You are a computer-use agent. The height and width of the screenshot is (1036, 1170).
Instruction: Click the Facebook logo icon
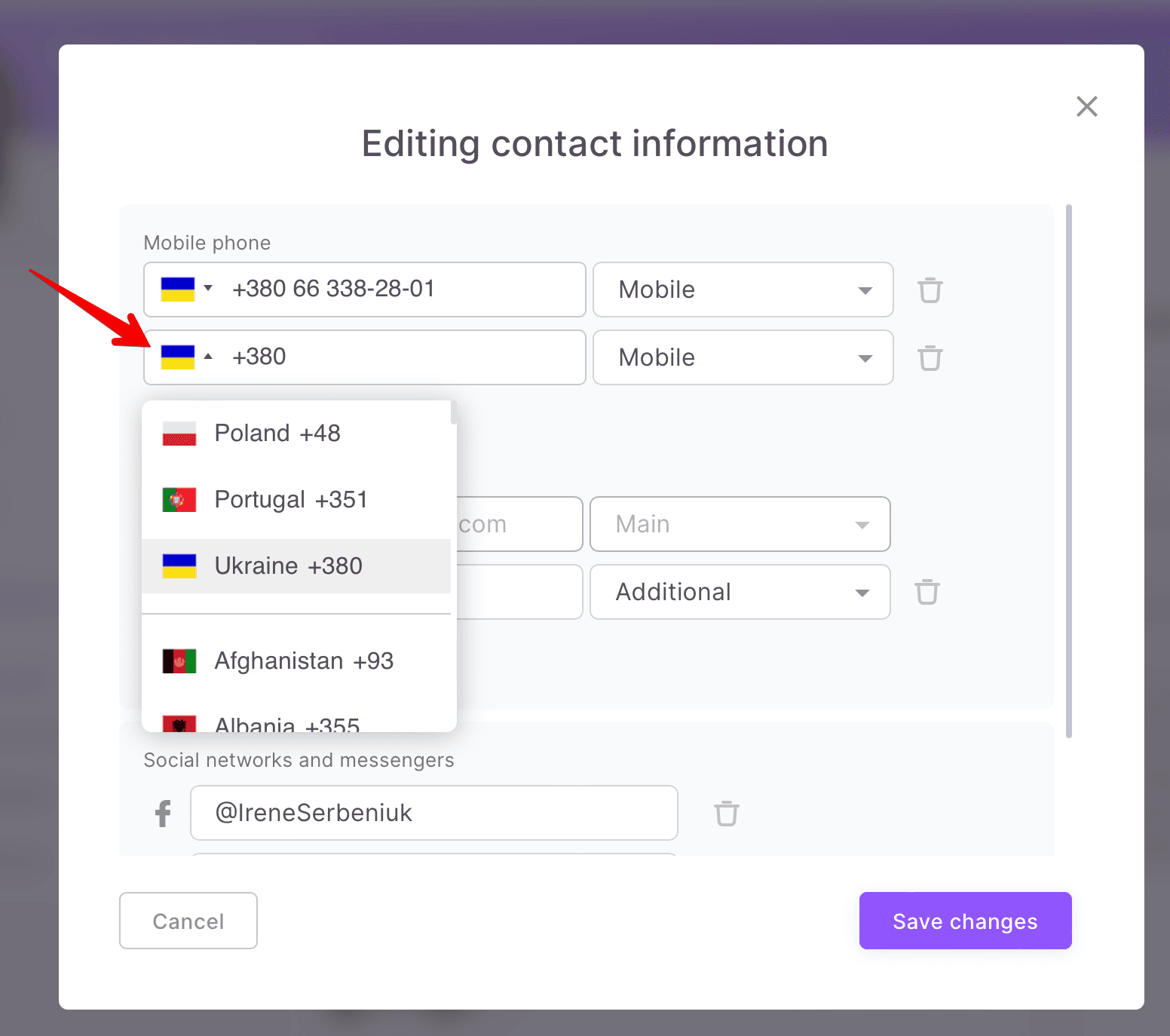coord(163,814)
